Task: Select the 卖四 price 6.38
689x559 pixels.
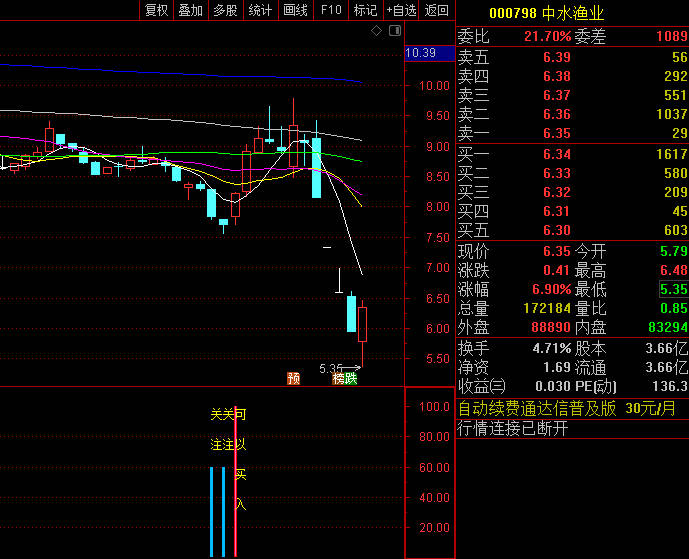Action: [556, 76]
